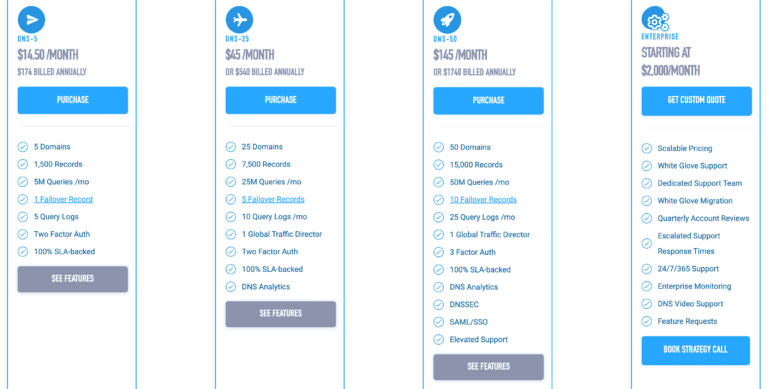
Task: Click the DNS-5 paper plane icon
Action: point(31,20)
